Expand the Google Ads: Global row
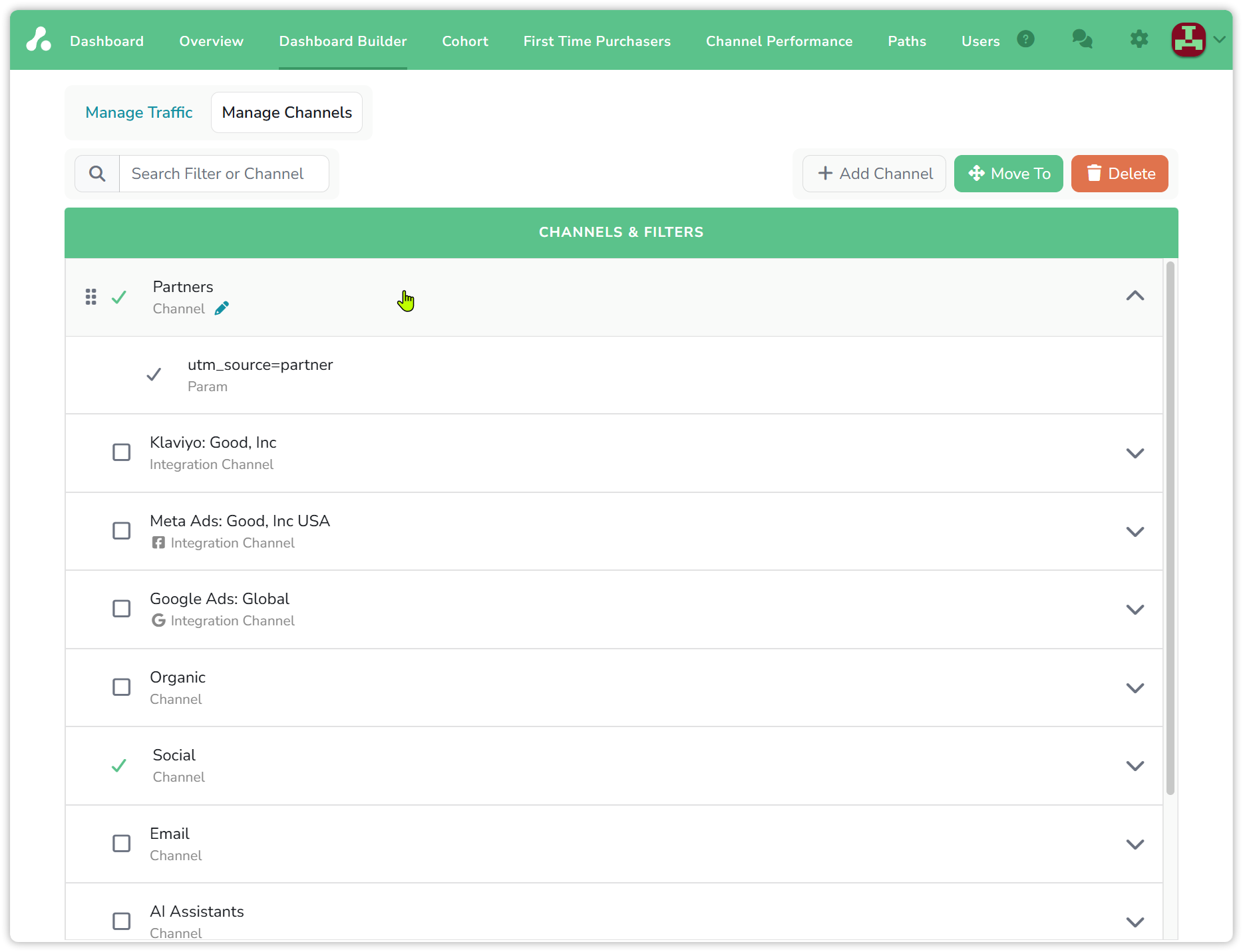1243x952 pixels. (x=1135, y=609)
